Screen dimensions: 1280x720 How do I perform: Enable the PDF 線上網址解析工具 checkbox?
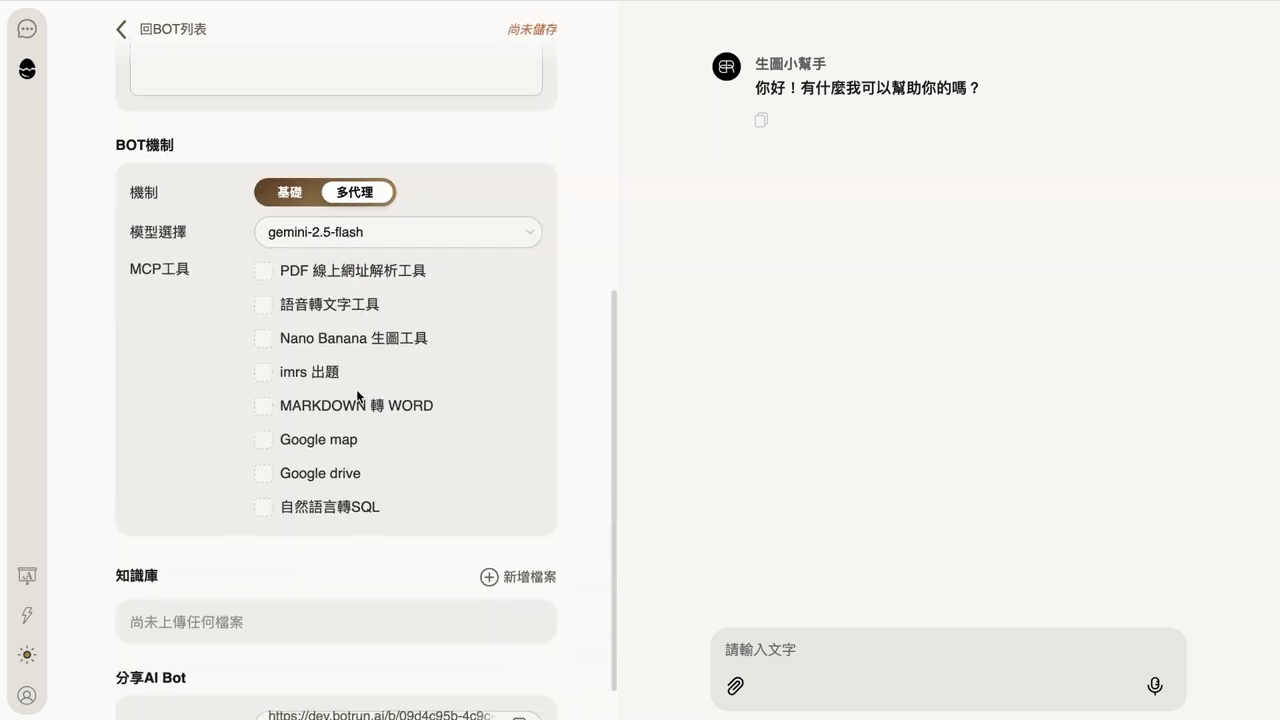pos(263,271)
